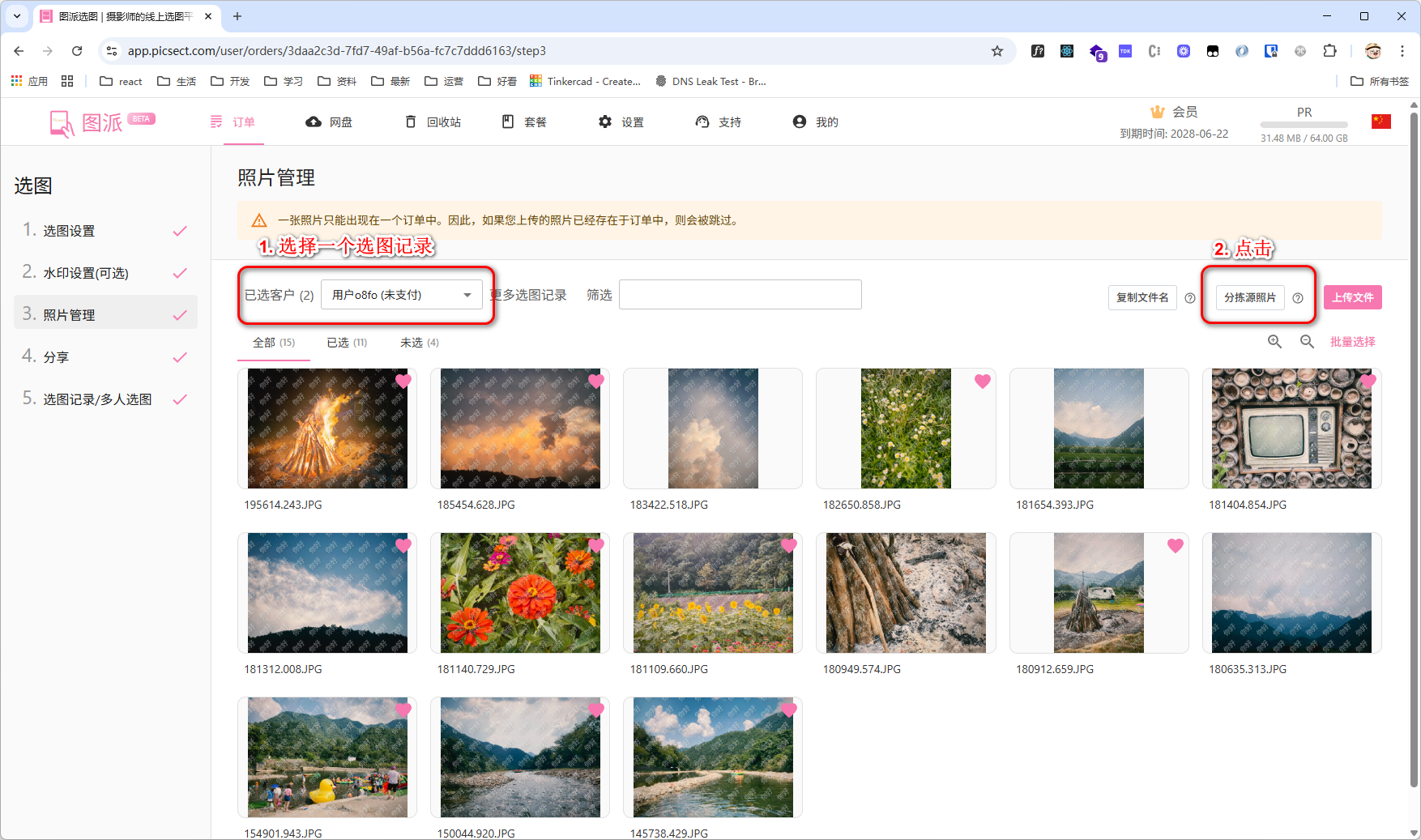Zoom in on photo thumbnails with magnifier plus
This screenshot has height=840, width=1421.
pyautogui.click(x=1274, y=341)
